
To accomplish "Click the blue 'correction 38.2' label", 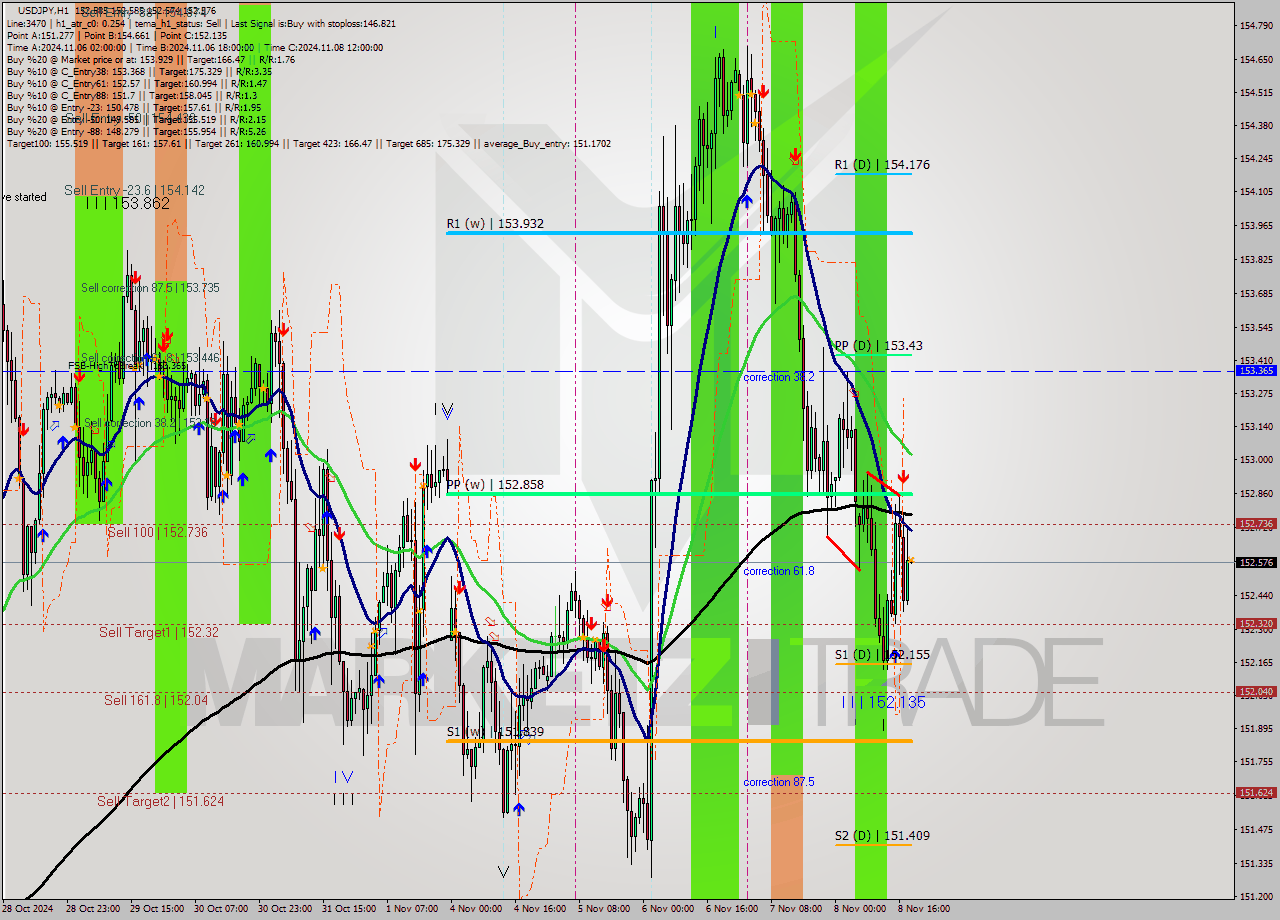I will (779, 377).
